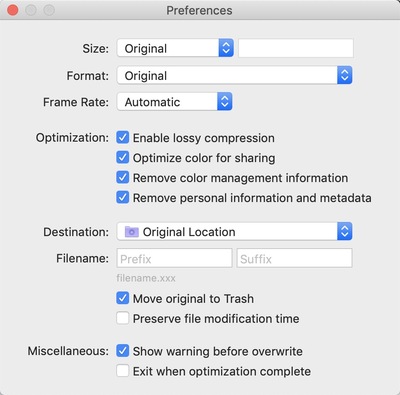The image size is (400, 395).
Task: Open the Size dropdown set to Original
Action: tap(175, 48)
